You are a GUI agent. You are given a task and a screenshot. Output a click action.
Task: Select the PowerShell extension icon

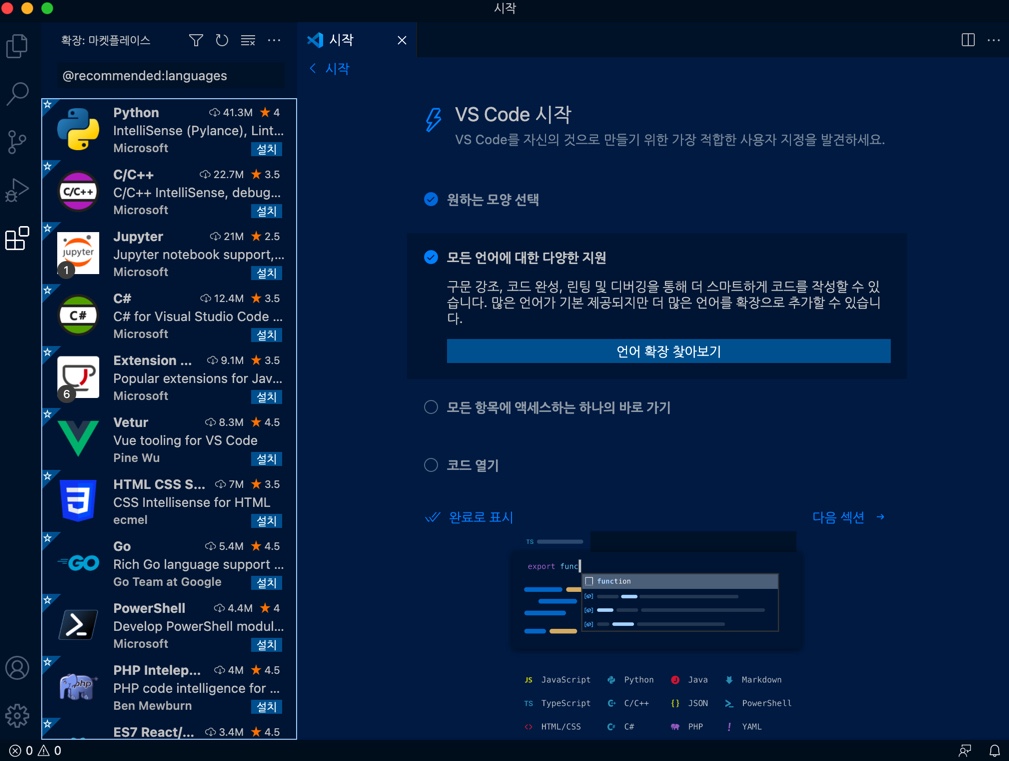pos(78,625)
